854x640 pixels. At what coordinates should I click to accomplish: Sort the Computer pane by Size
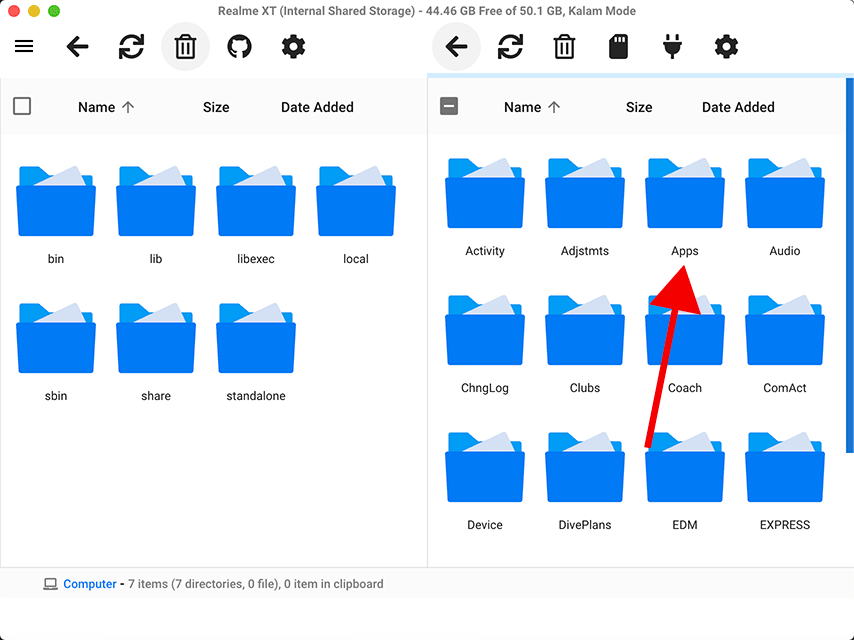click(x=216, y=107)
